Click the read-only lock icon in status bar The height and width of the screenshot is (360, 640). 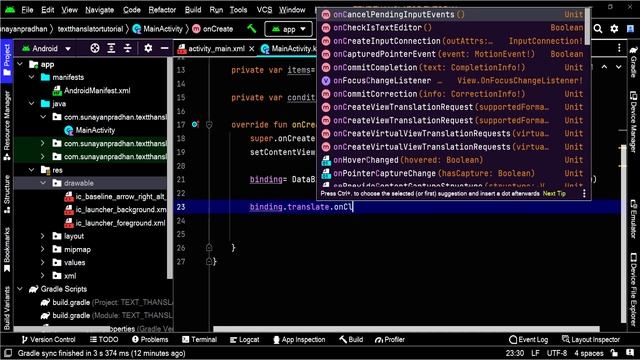[x=614, y=353]
